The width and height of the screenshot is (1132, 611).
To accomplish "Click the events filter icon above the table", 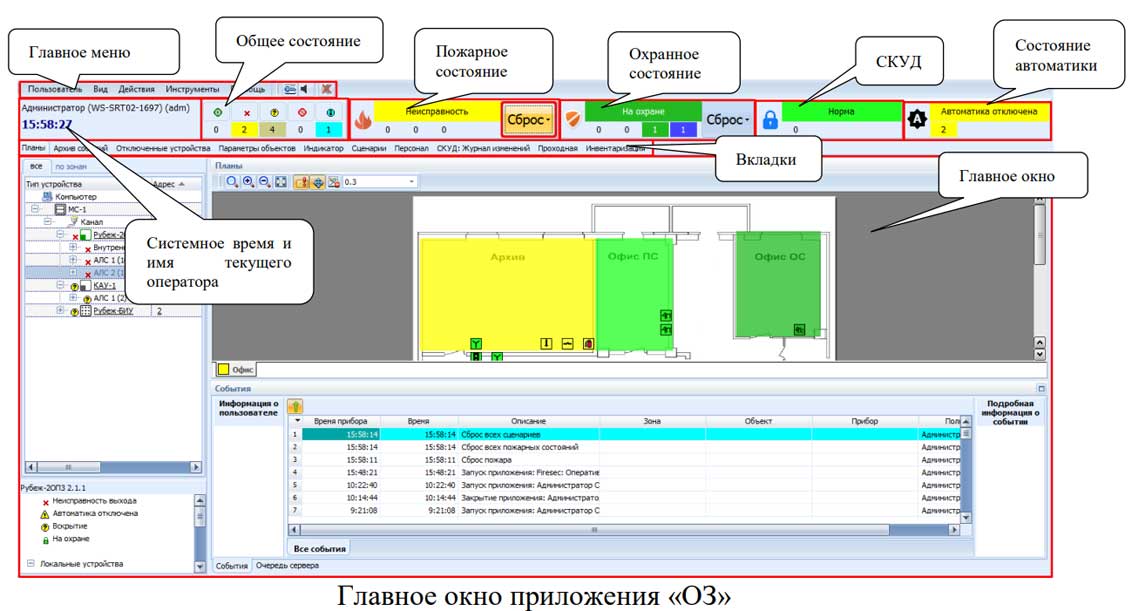I will [x=296, y=406].
